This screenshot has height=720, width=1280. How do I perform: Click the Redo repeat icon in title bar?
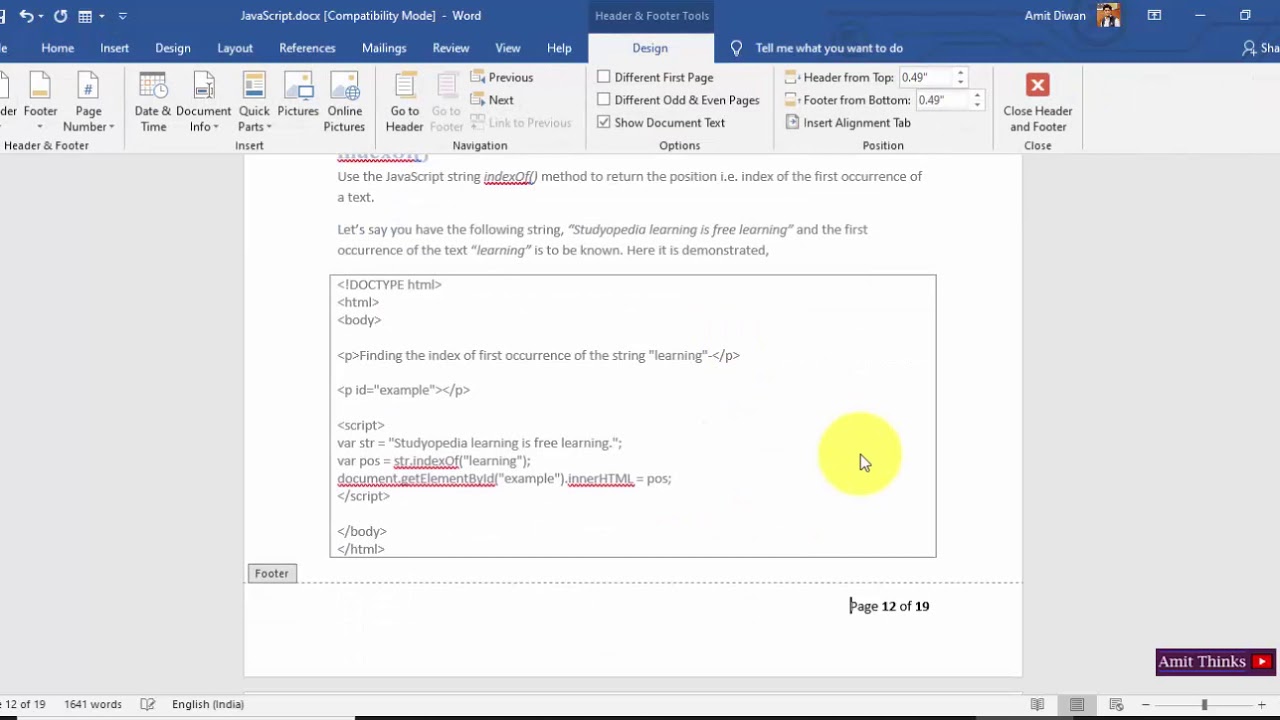click(x=60, y=16)
